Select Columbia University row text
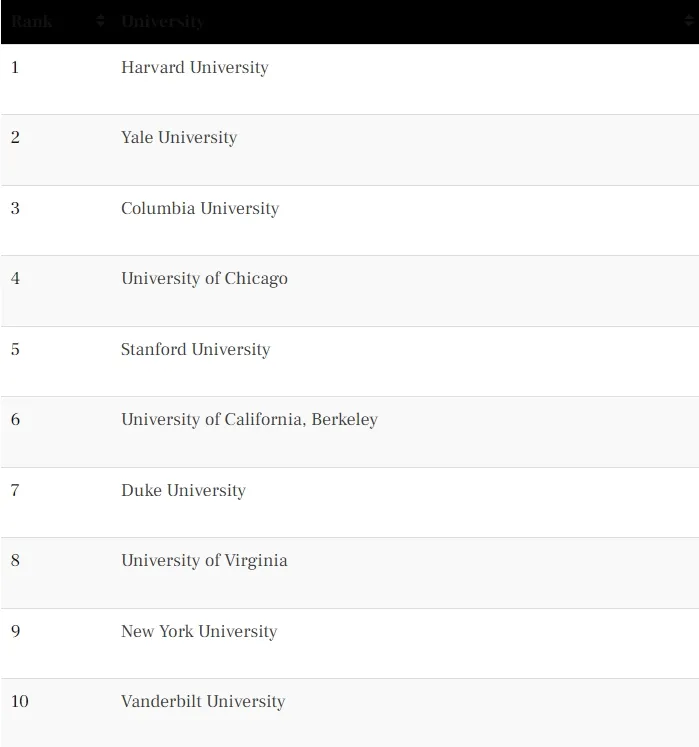 point(200,208)
